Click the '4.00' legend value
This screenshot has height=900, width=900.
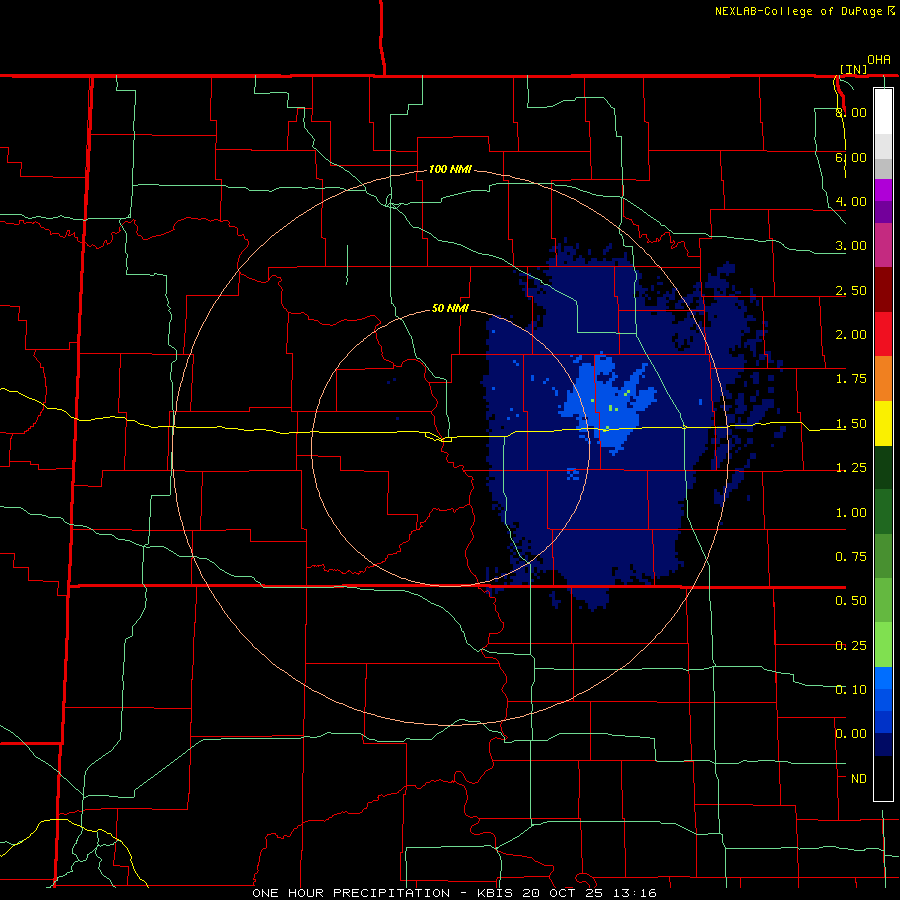(x=851, y=201)
